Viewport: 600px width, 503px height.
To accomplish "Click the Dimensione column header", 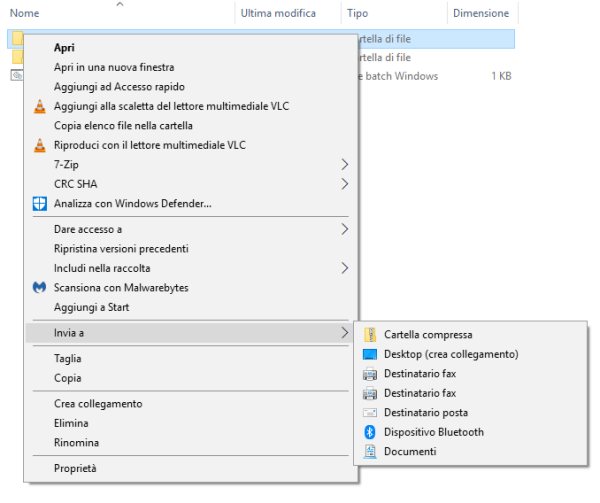I will [481, 14].
